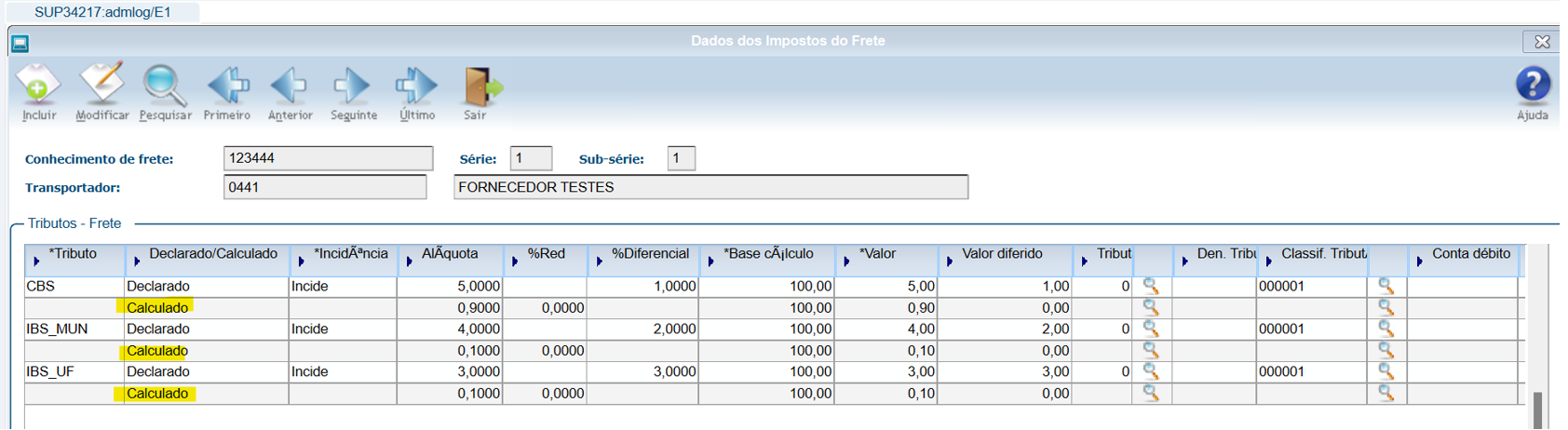The image size is (1568, 430).
Task: Click the Modificar (edit) toolbar icon
Action: pos(101,86)
